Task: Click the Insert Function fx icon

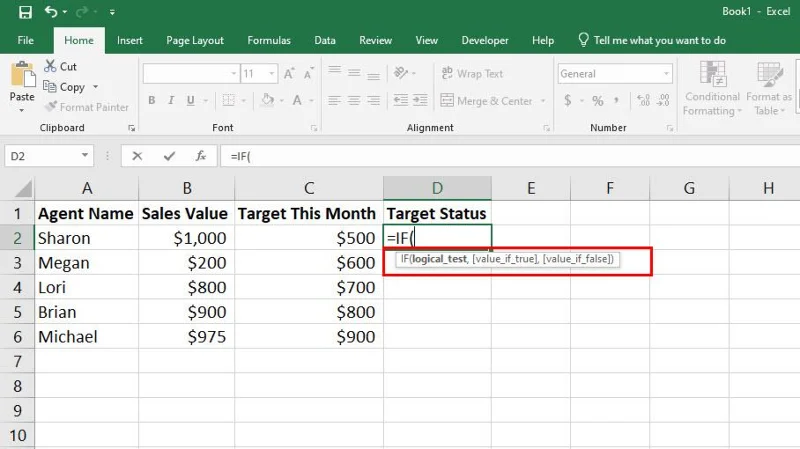Action: click(x=201, y=156)
